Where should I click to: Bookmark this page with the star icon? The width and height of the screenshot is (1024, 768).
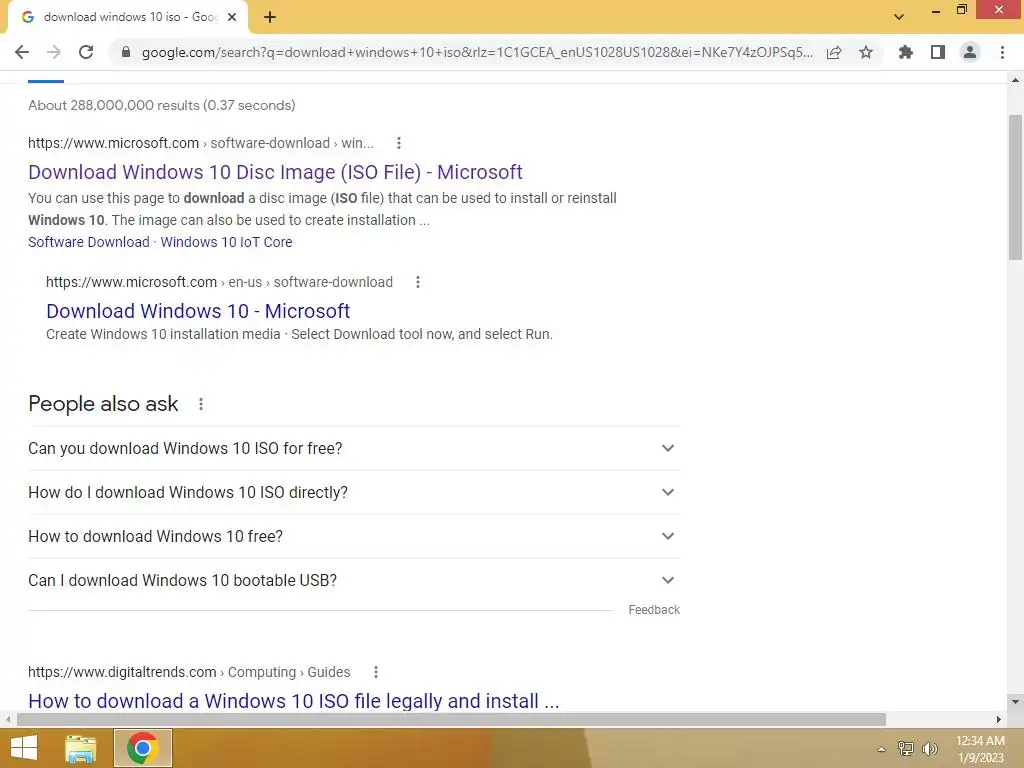coord(866,52)
